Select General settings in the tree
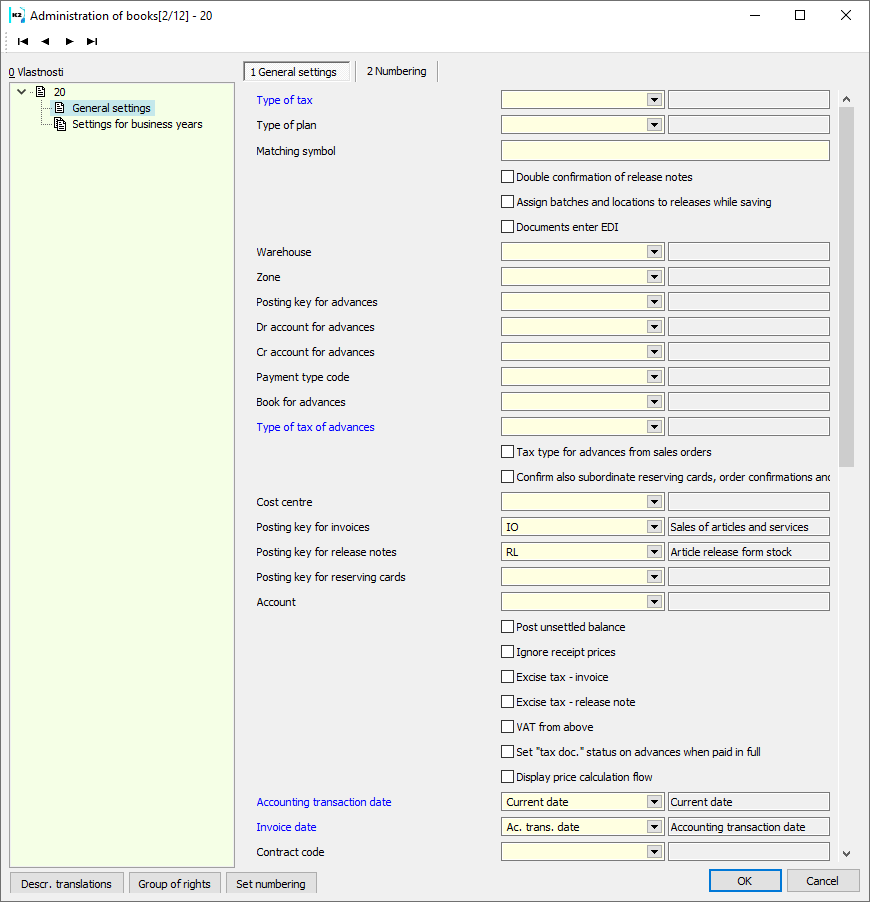The image size is (870, 902). click(111, 108)
